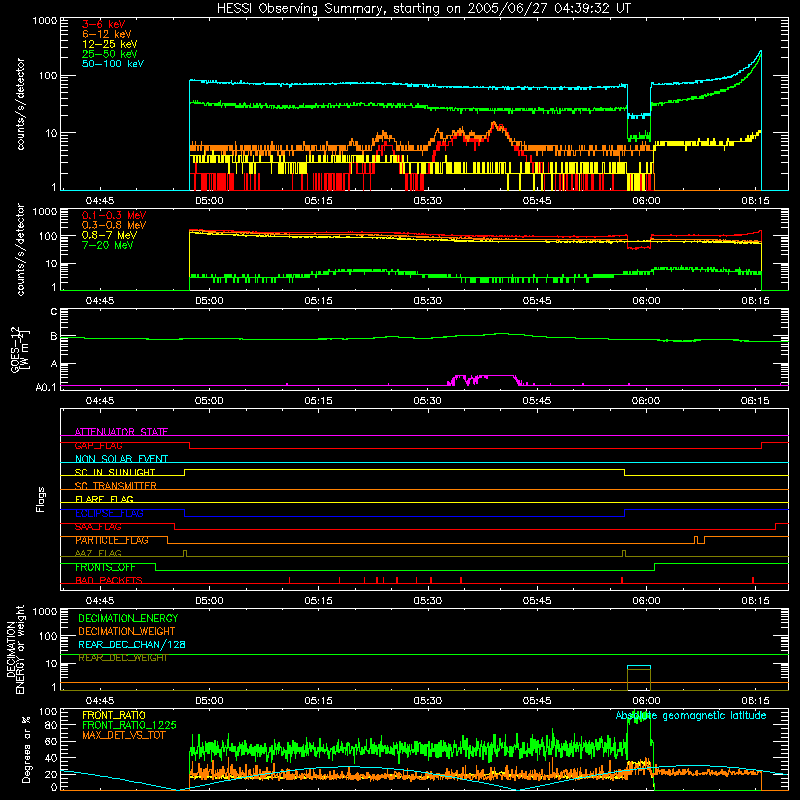The image size is (800, 800).
Task: Select the 7-20 MeV legend entry
Action: 108,245
